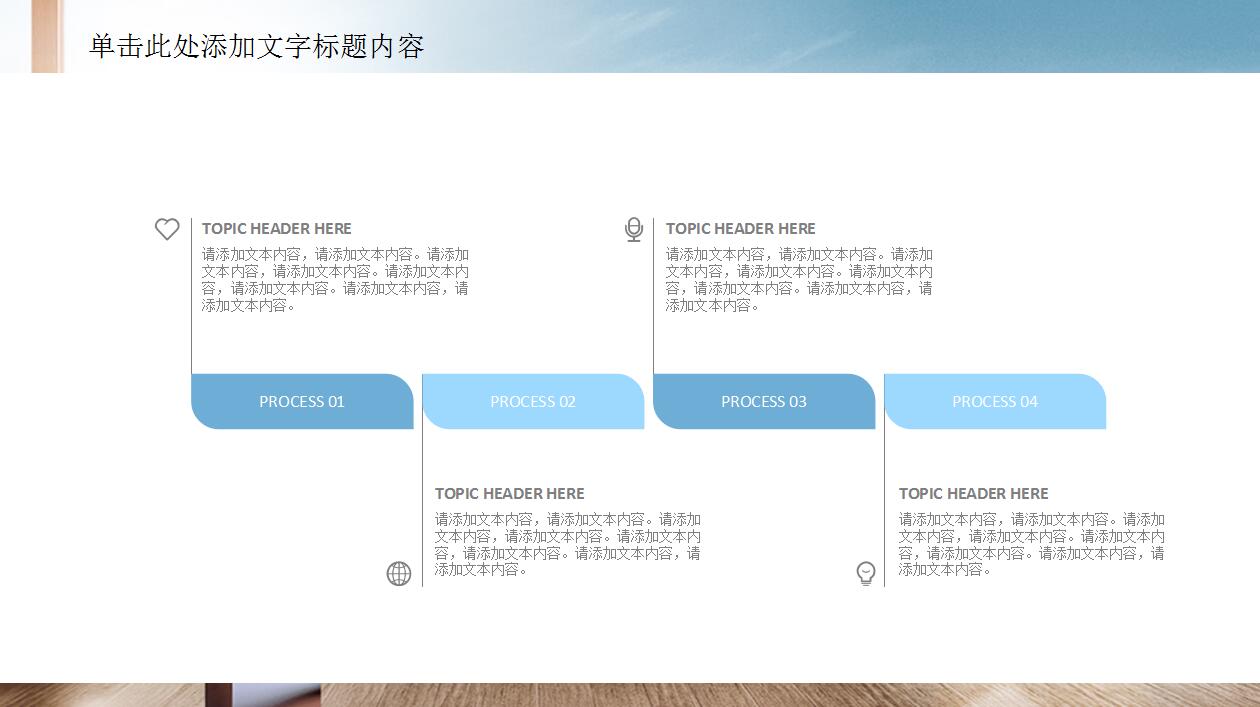Viewport: 1260px width, 707px height.
Task: Click TOPIC HEADER HERE below PROCESS 04
Action: tap(974, 494)
